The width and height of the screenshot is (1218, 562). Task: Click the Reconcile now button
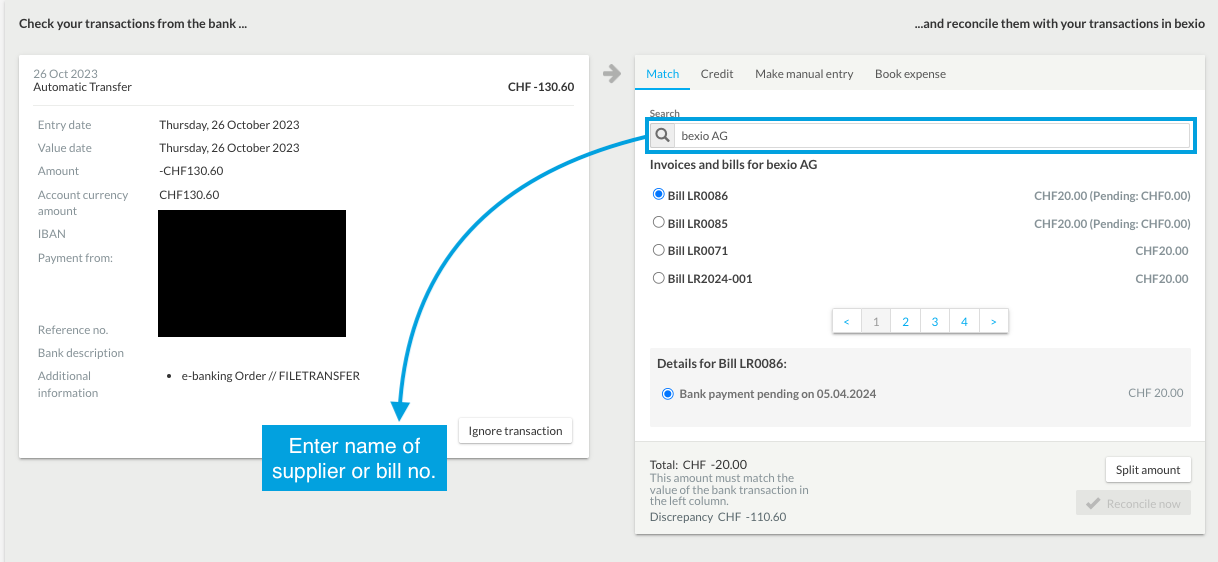[1134, 503]
